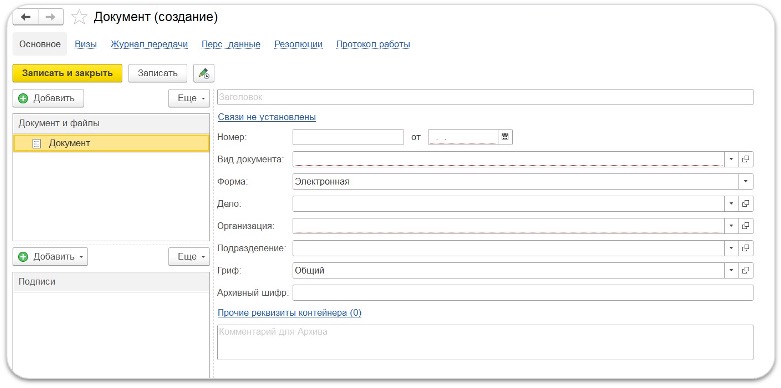Screen dimensions: 781x388
Task: Click the Общий value in Гриф field
Action: pyautogui.click(x=309, y=270)
